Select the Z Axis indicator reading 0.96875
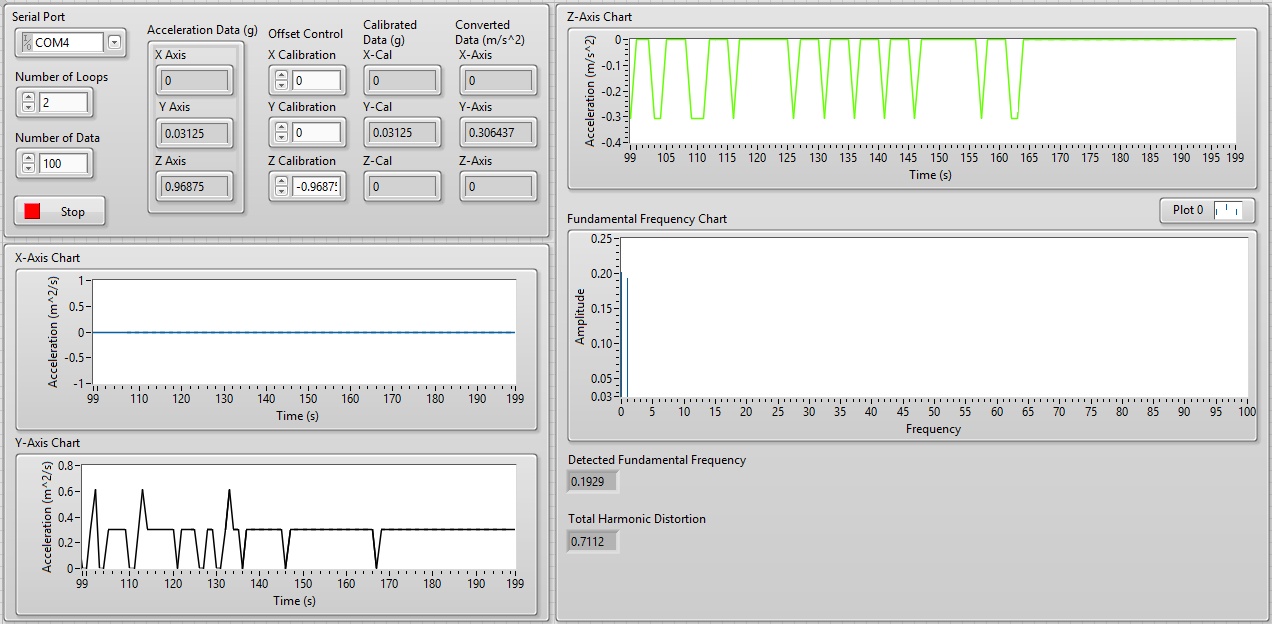 pos(196,186)
